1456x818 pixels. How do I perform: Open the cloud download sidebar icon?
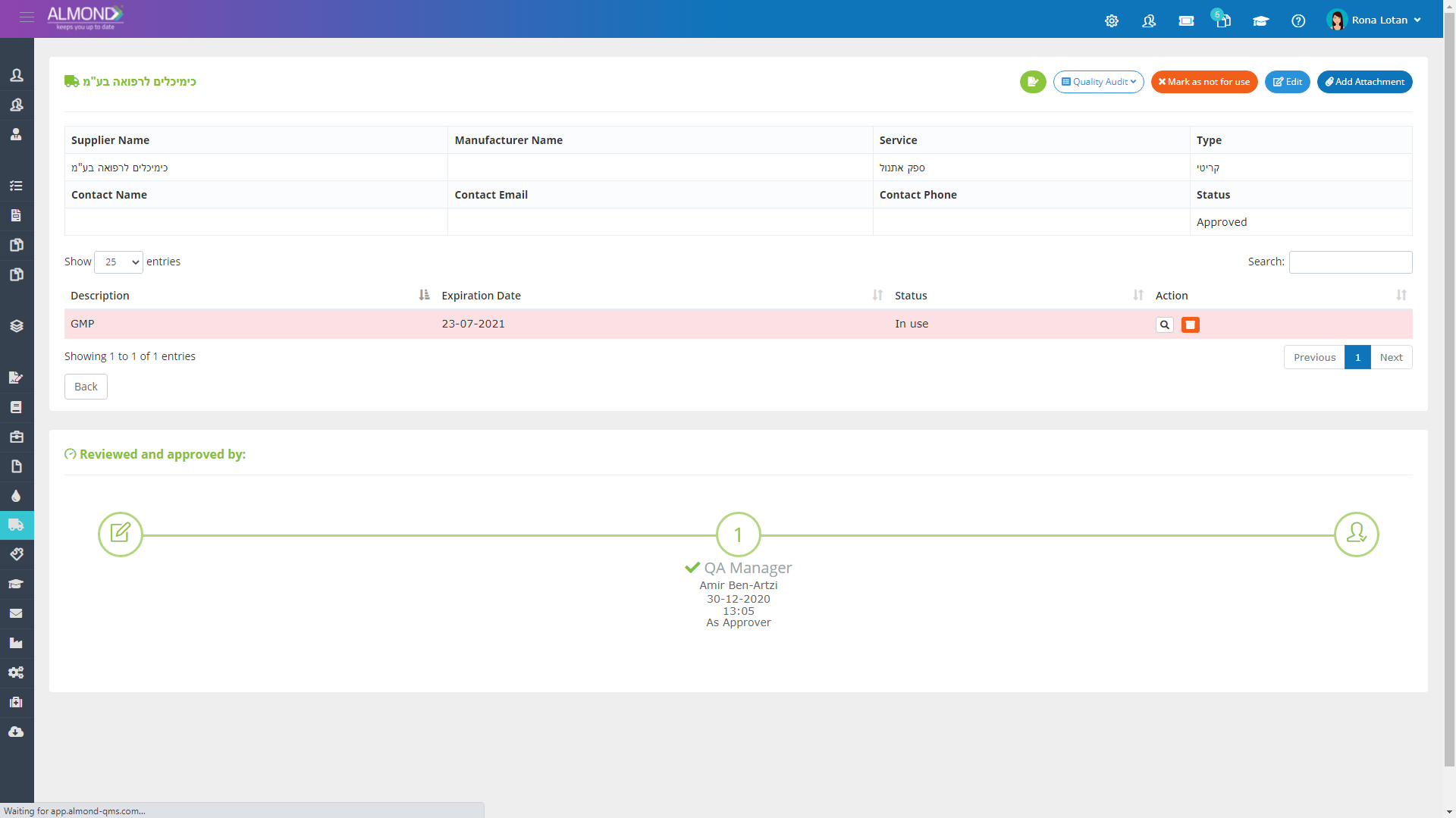[16, 732]
